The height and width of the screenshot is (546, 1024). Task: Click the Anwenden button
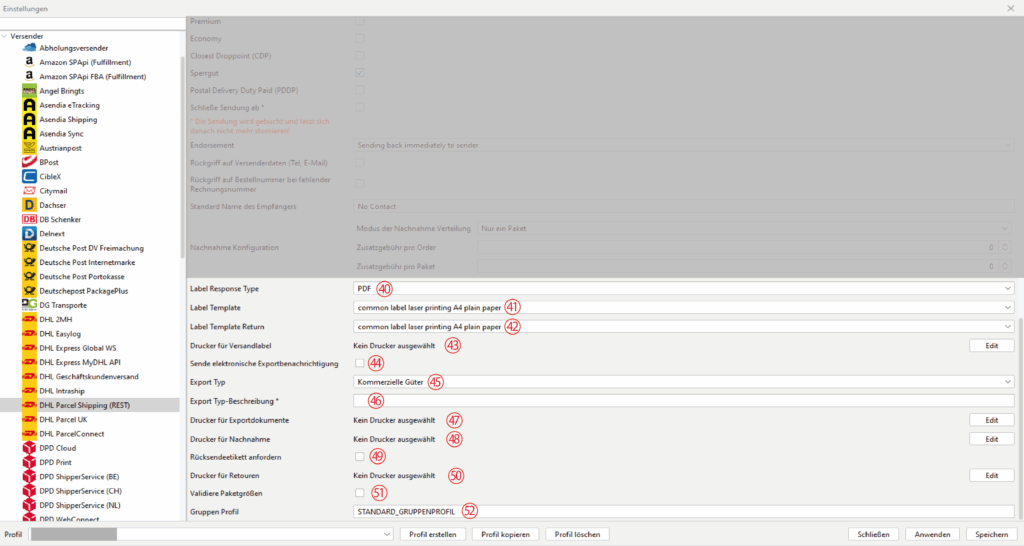[932, 534]
